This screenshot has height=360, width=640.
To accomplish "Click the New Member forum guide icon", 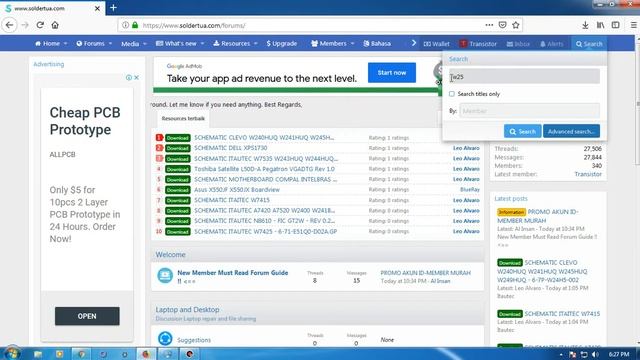I will click(x=165, y=276).
